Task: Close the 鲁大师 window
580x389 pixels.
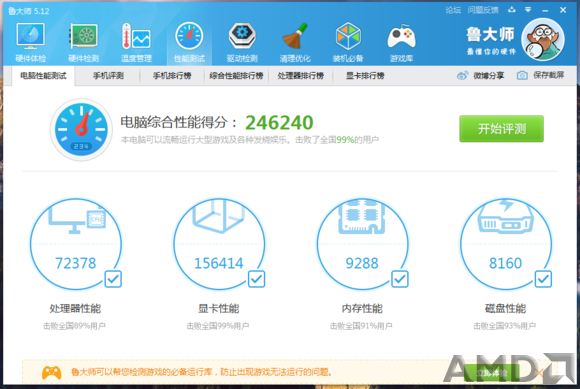Action: tap(563, 10)
